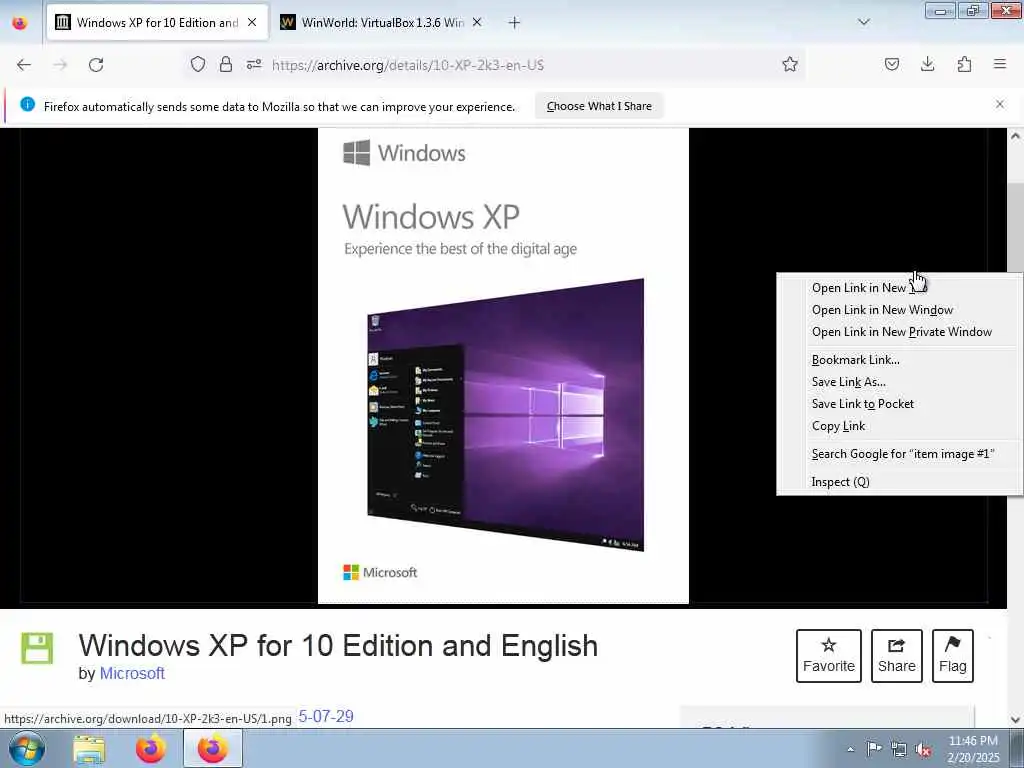Click the Windows XP cover image

pos(503,366)
